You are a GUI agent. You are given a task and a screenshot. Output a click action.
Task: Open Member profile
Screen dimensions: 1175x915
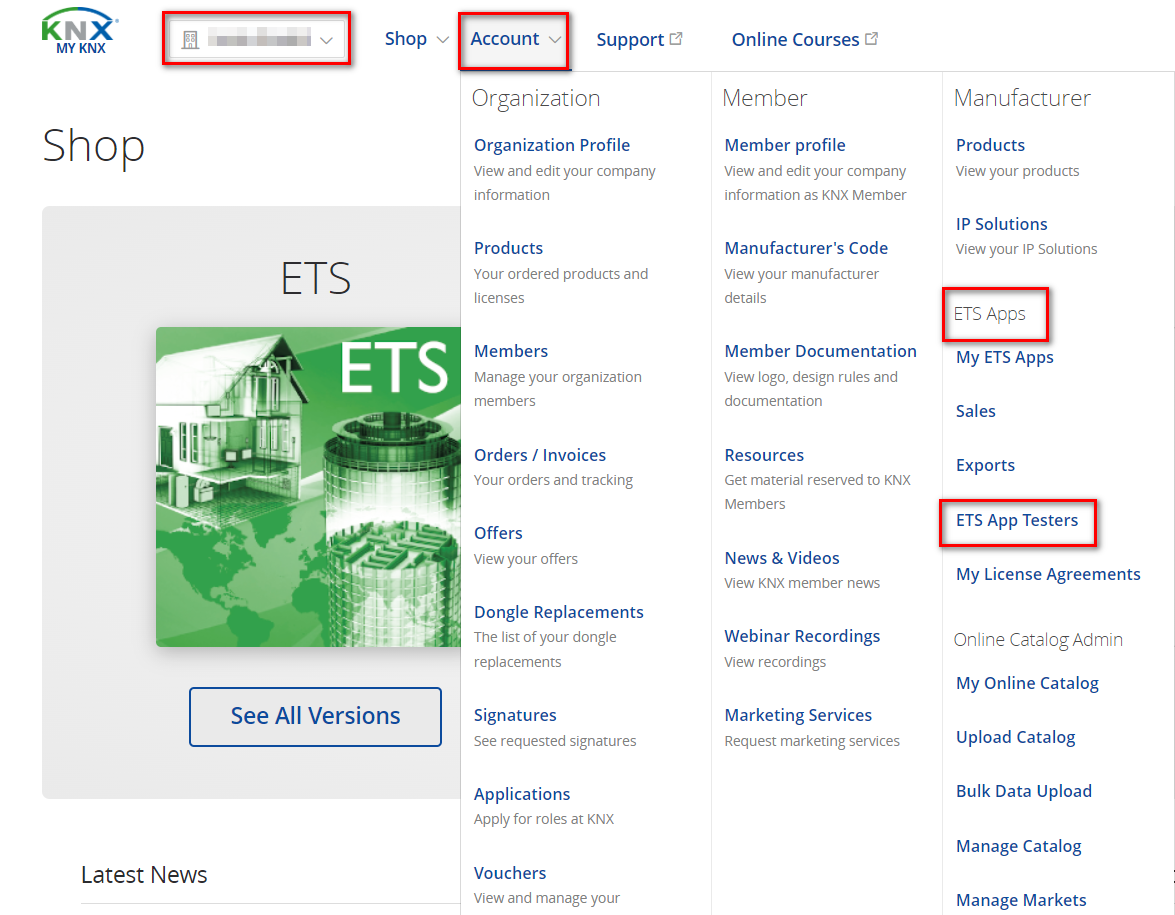(785, 145)
